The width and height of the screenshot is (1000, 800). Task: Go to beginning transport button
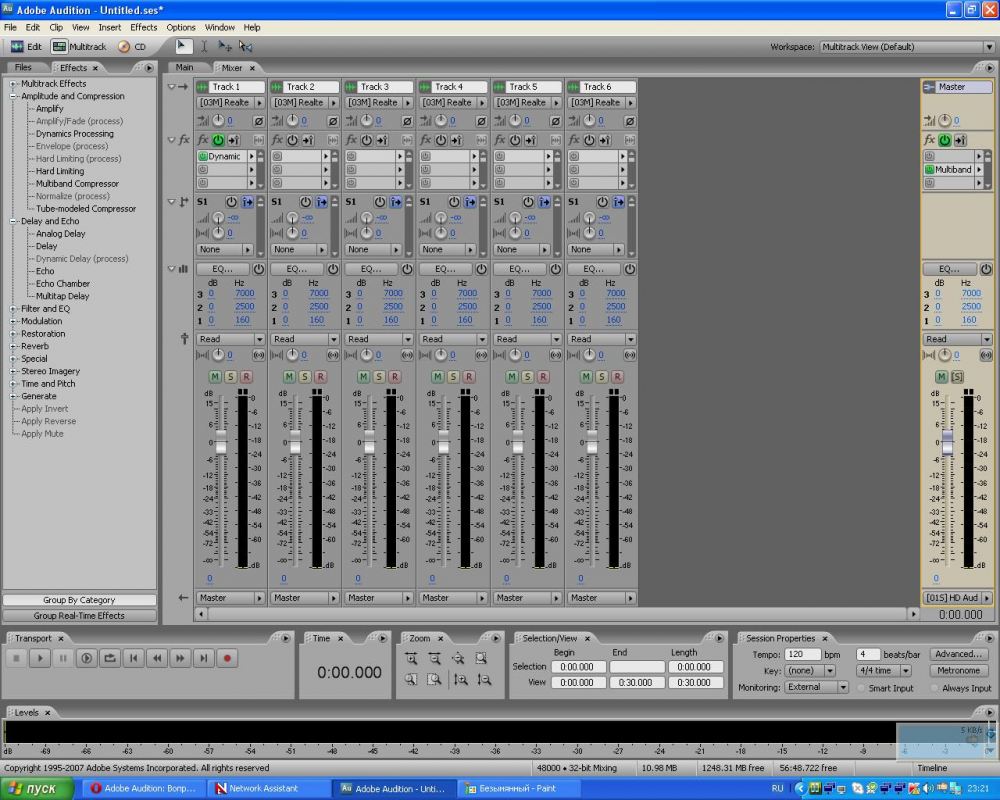(x=133, y=658)
